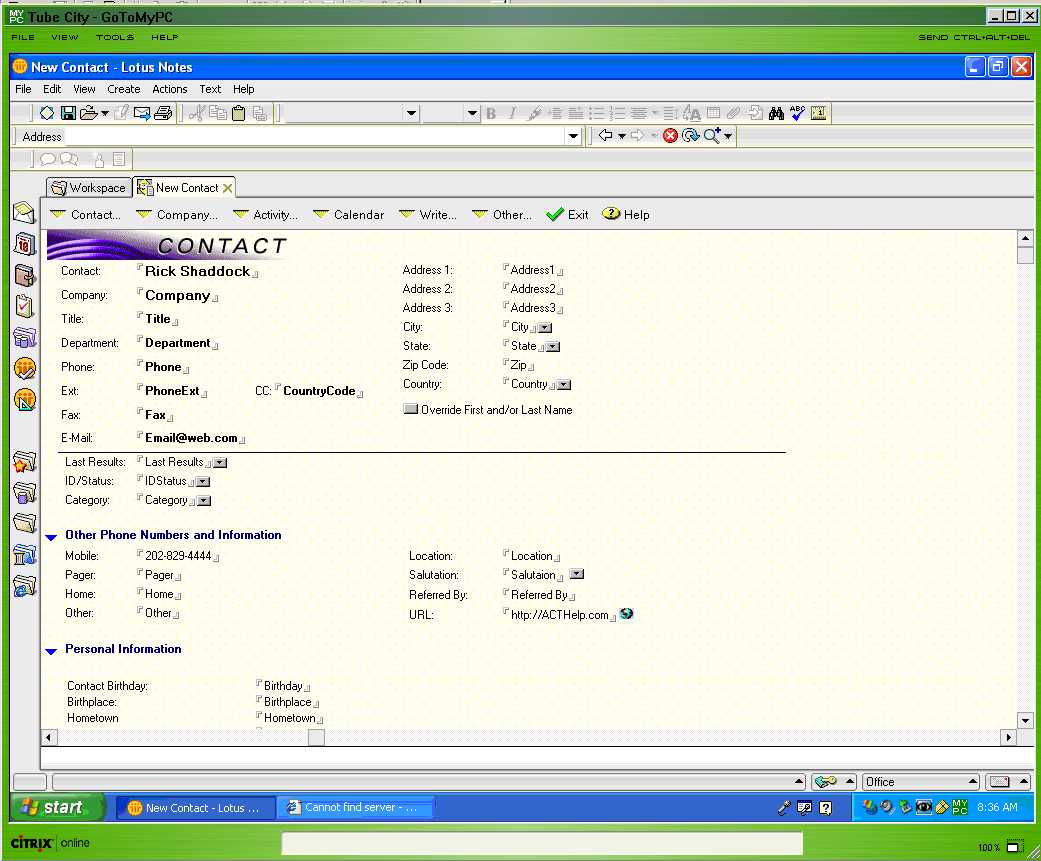This screenshot has height=861, width=1041.
Task: Open the To Do clipboard bookmark
Action: [x=24, y=306]
